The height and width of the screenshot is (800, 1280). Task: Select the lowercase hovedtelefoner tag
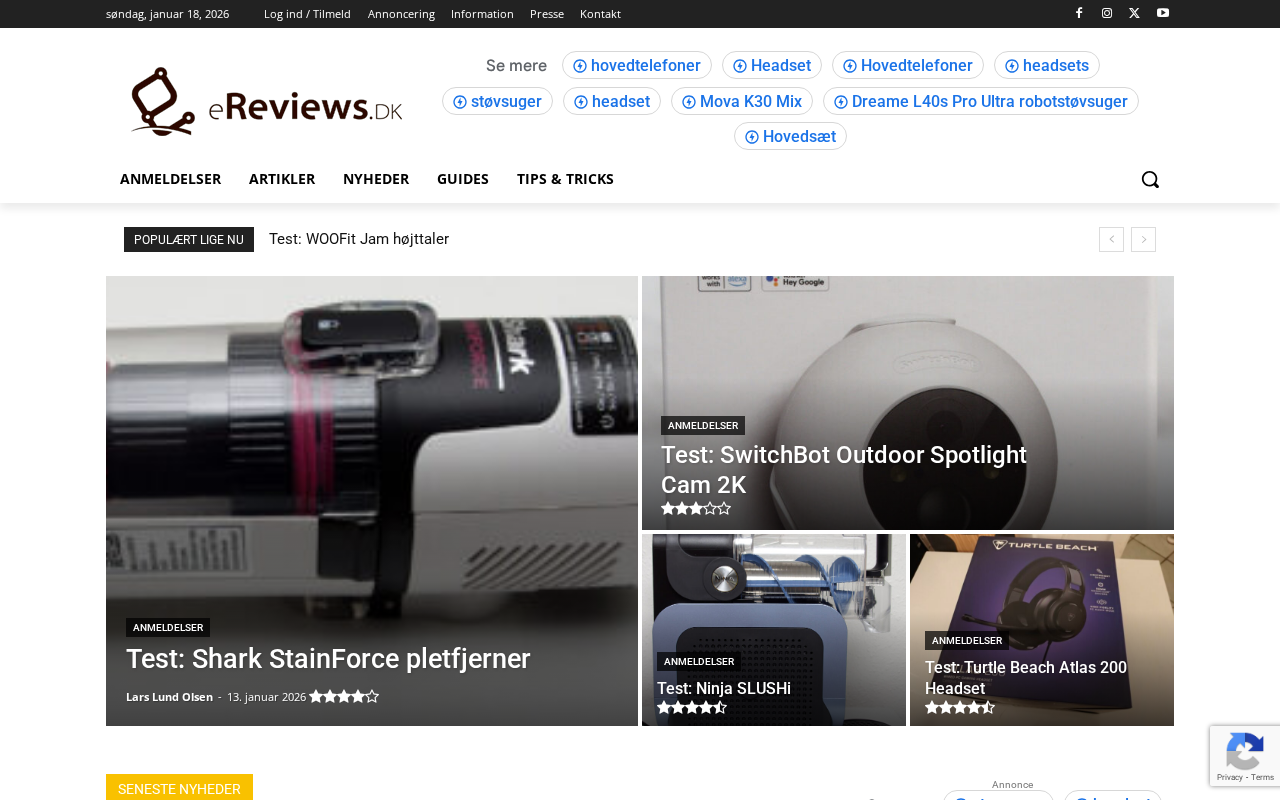click(x=637, y=65)
